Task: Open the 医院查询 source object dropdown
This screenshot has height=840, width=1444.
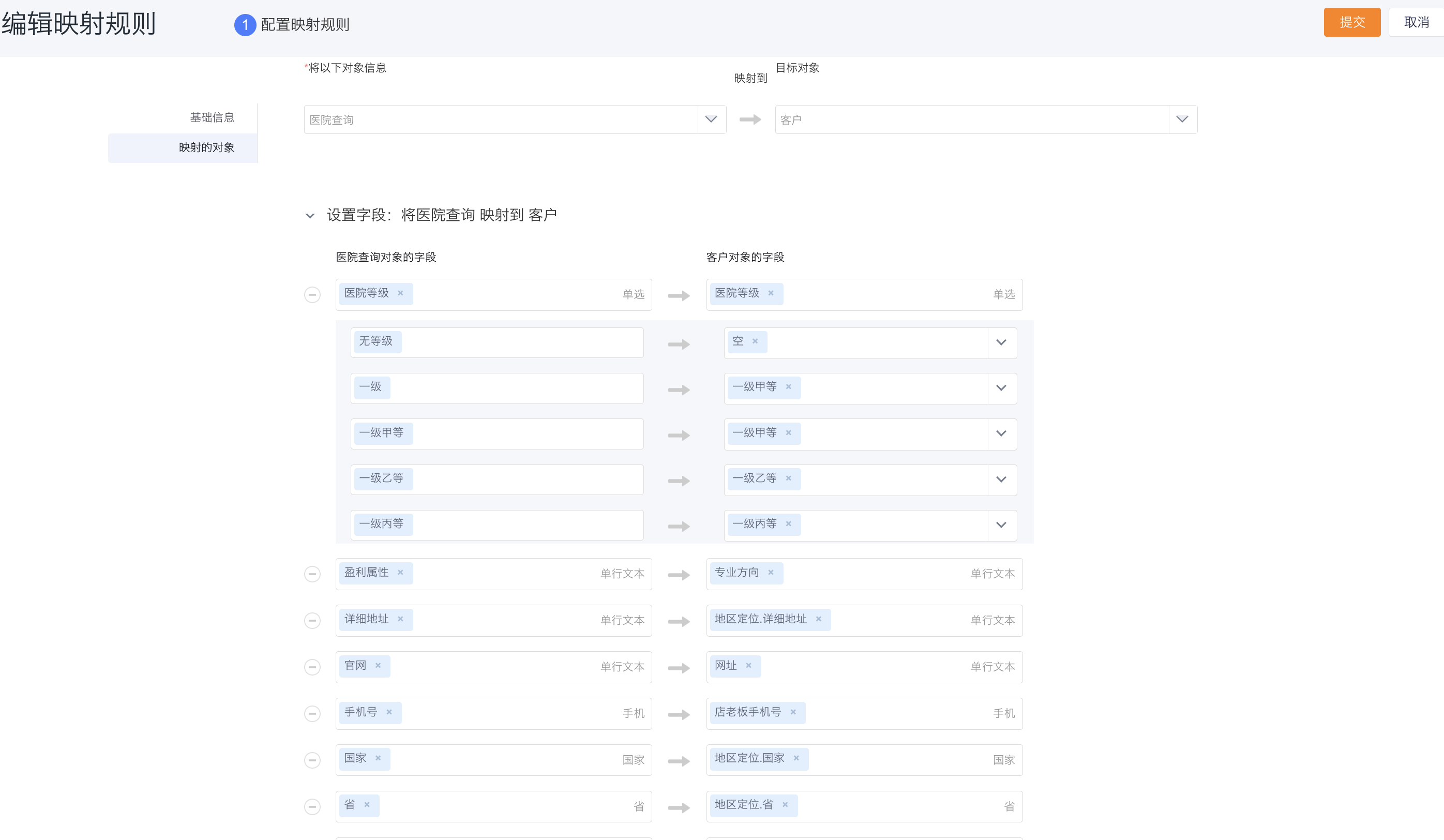Action: click(711, 119)
